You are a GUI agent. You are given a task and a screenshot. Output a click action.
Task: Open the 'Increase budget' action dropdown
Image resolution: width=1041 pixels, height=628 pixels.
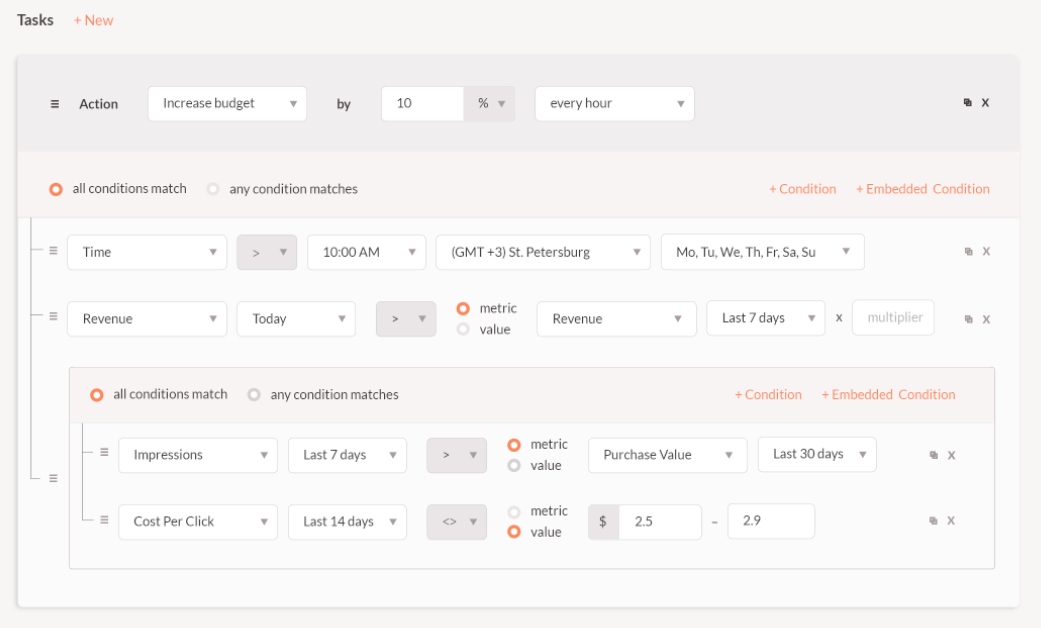pos(227,103)
